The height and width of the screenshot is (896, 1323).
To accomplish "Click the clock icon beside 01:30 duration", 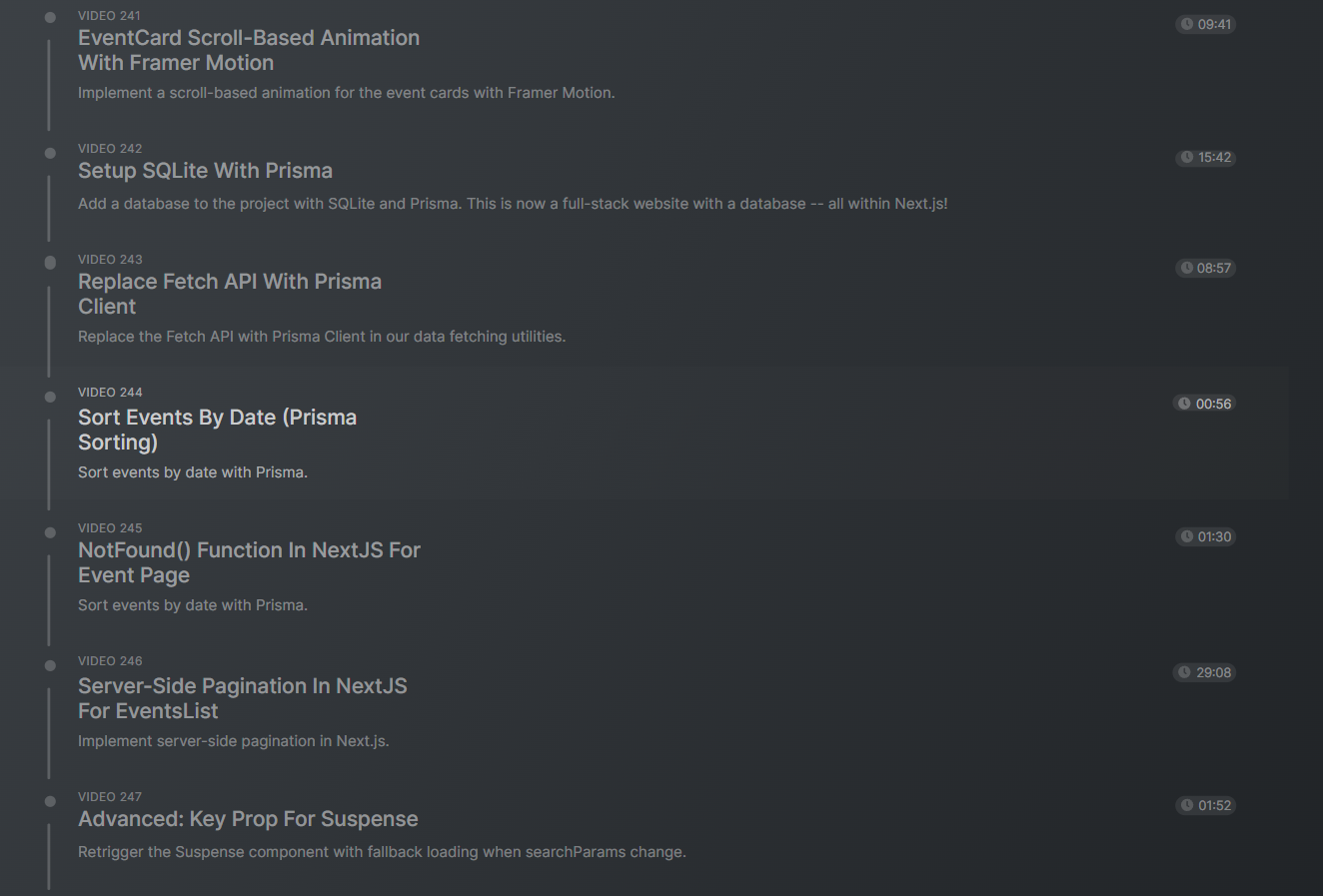I will 1187,536.
